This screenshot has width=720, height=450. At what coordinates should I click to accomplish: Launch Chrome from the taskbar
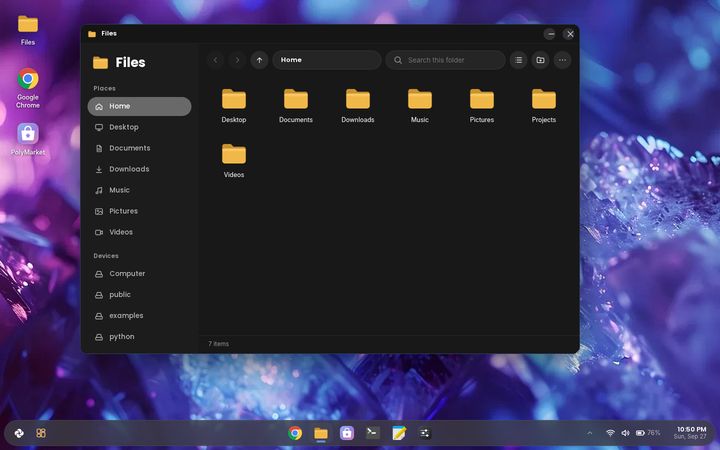click(295, 433)
